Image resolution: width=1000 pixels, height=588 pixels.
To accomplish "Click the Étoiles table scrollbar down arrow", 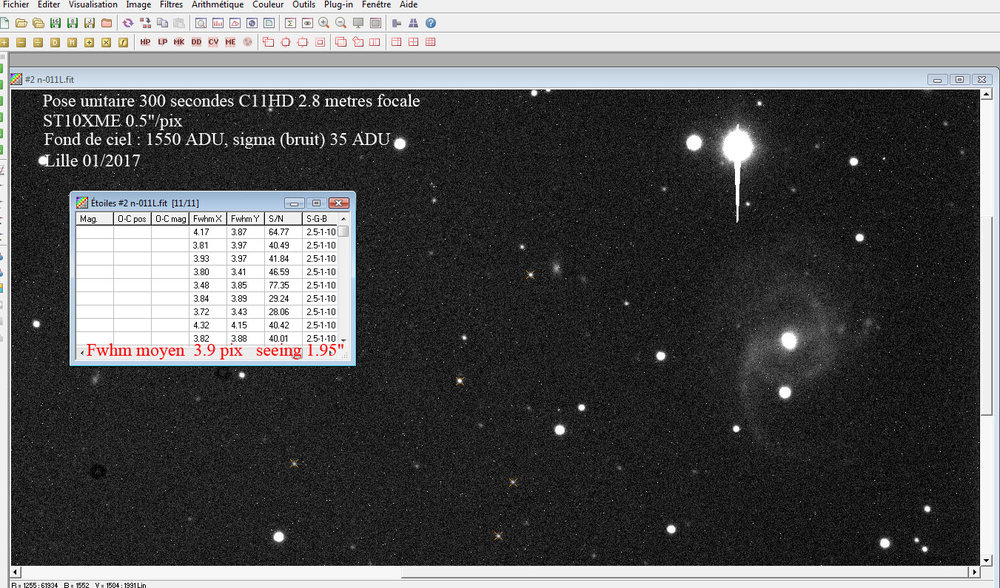I will [344, 340].
